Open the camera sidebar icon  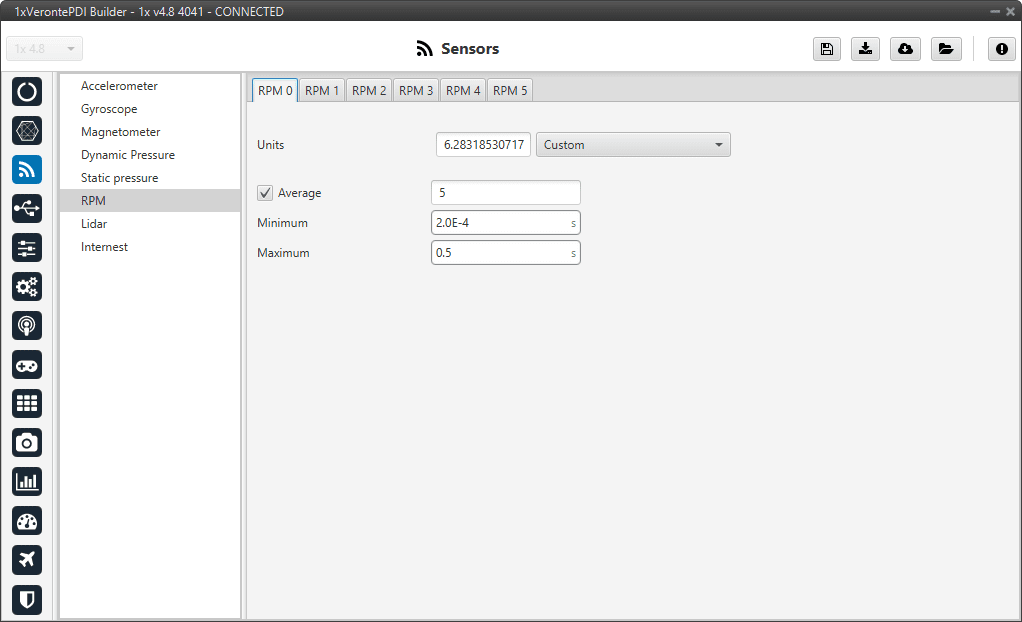[x=27, y=442]
